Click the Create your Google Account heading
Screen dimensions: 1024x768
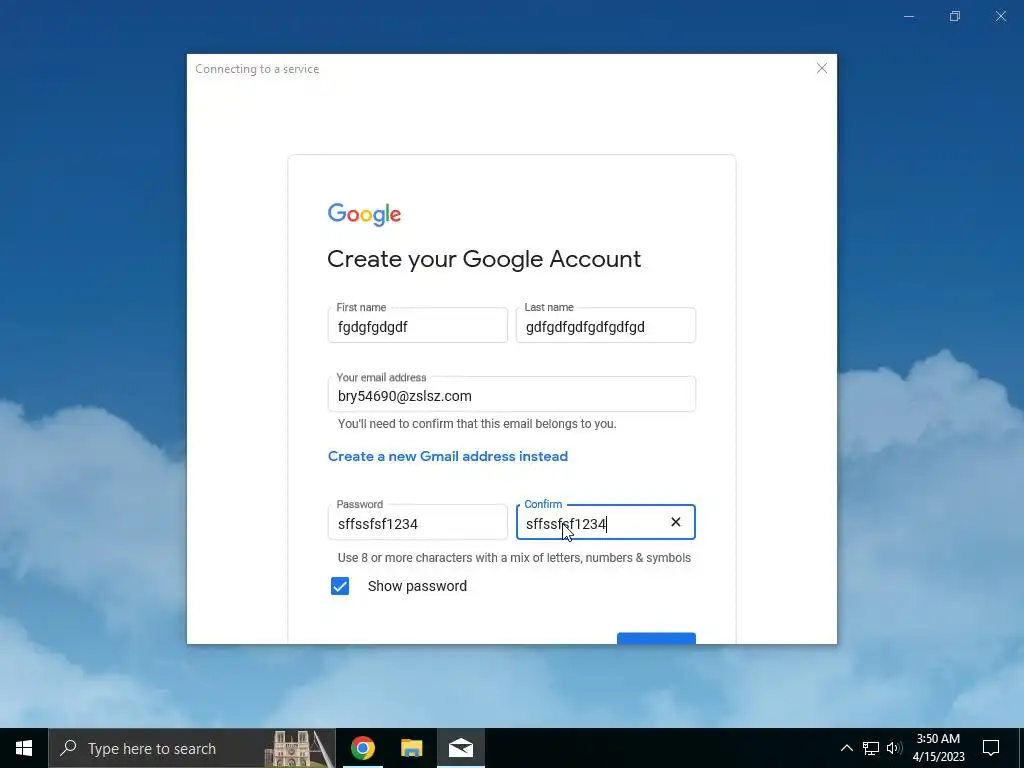tap(484, 259)
